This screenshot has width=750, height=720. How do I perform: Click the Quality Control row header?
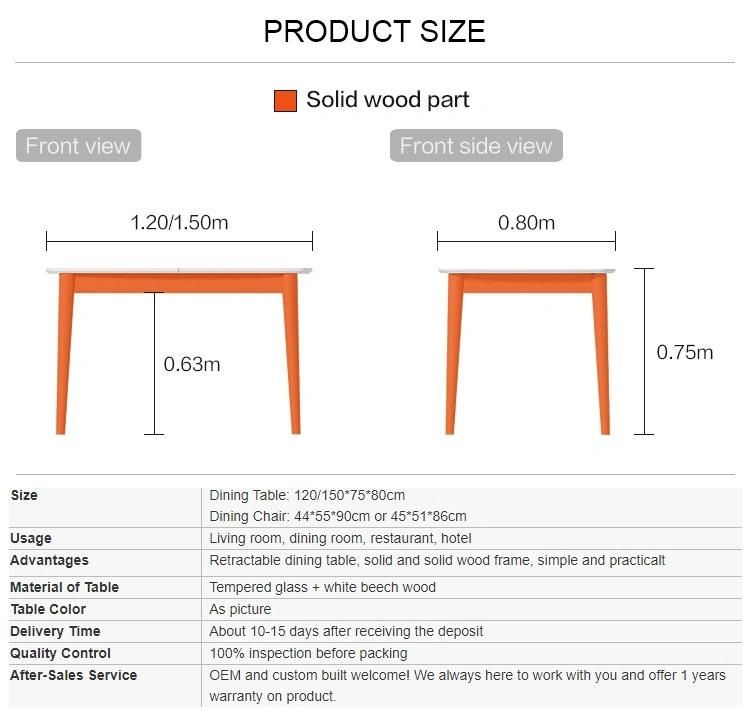point(60,653)
